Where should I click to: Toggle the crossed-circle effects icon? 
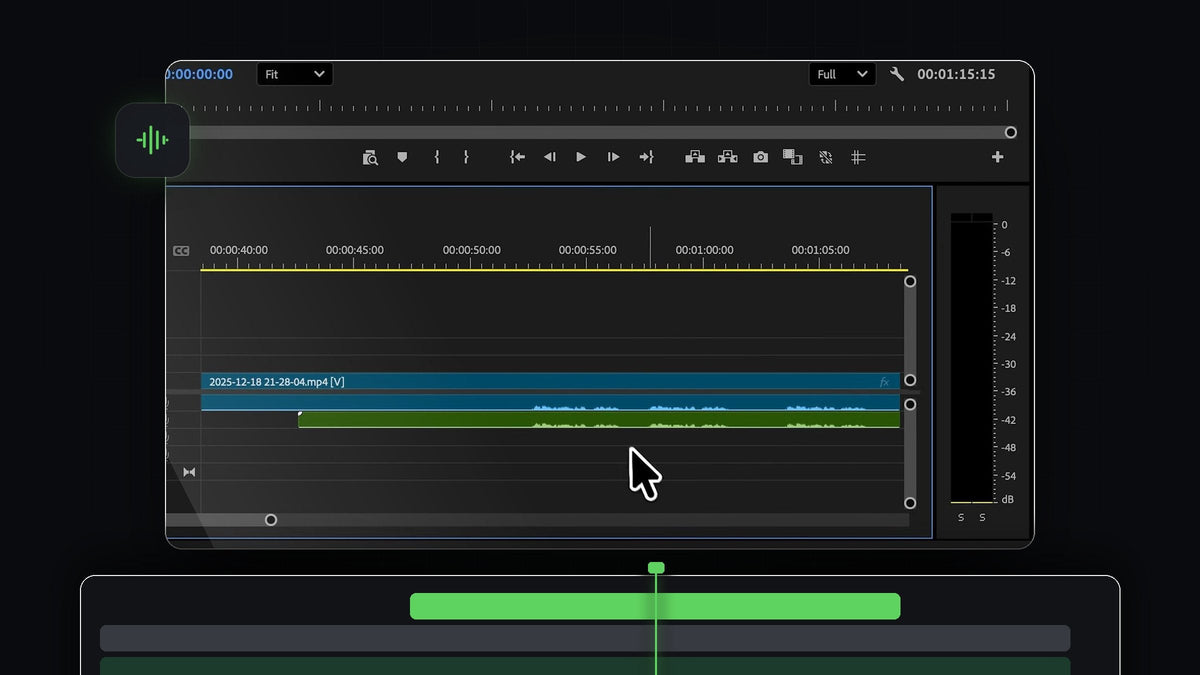[x=826, y=157]
